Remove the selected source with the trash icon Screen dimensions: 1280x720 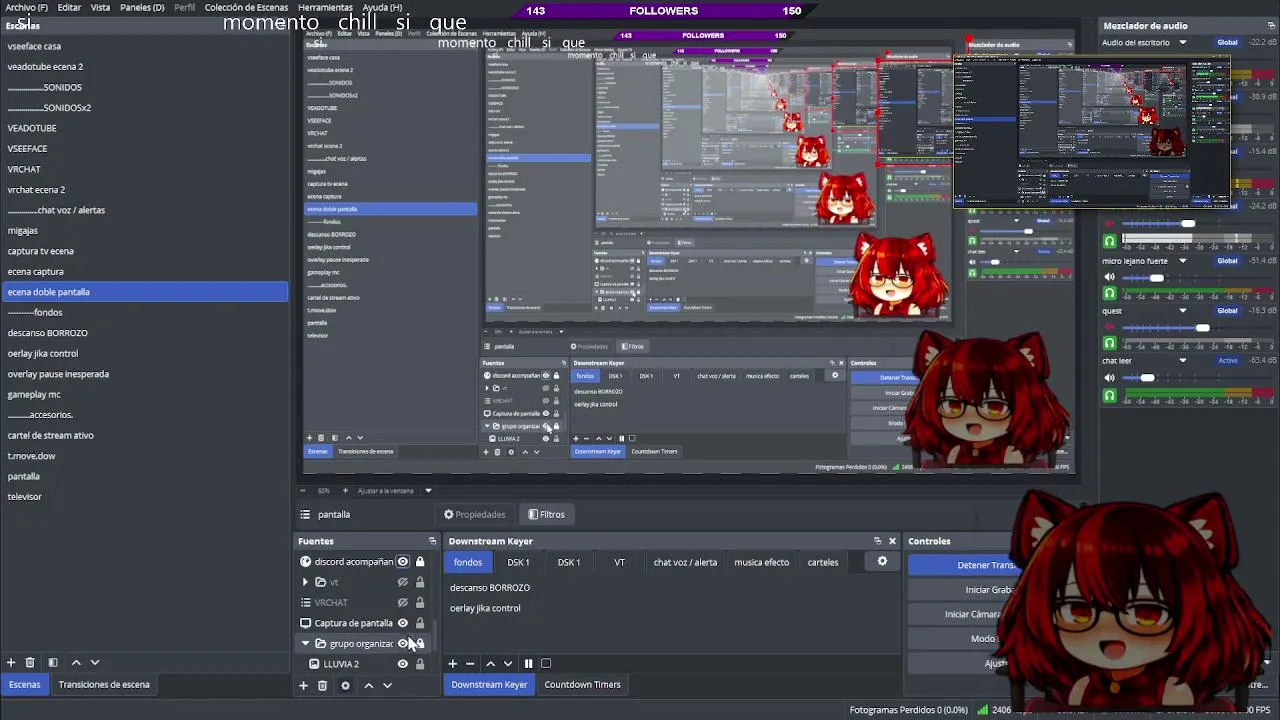click(322, 685)
